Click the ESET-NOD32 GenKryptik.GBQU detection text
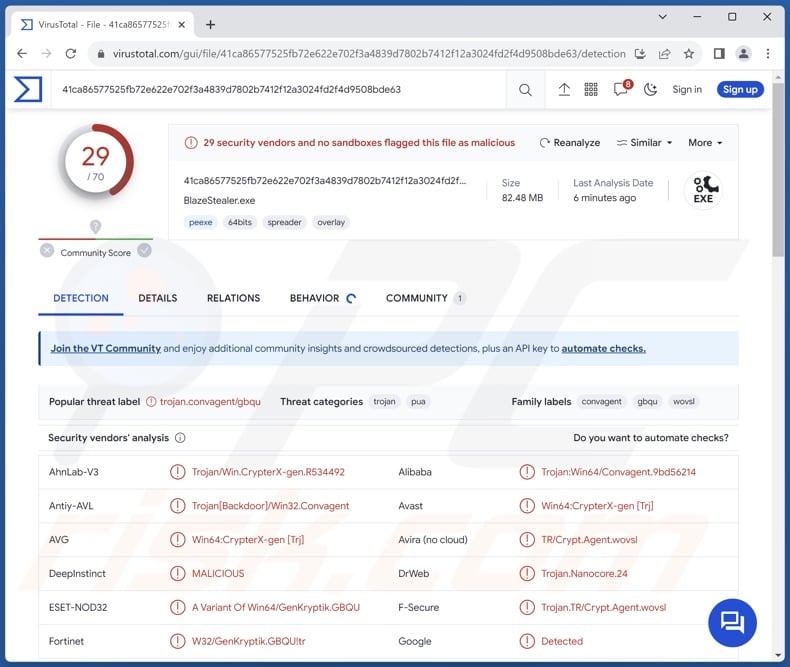Viewport: 790px width, 667px height. click(276, 607)
